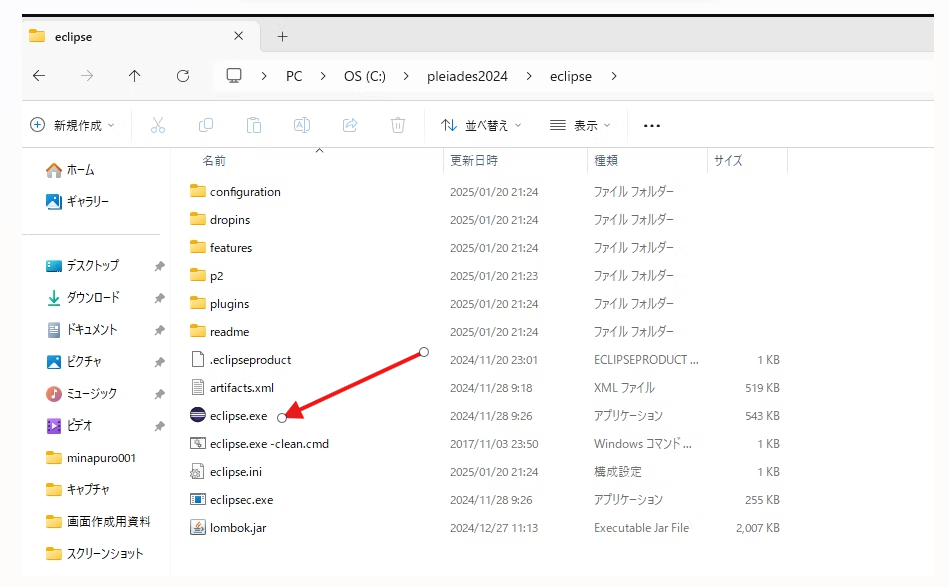Click the Delete trash icon

click(398, 125)
